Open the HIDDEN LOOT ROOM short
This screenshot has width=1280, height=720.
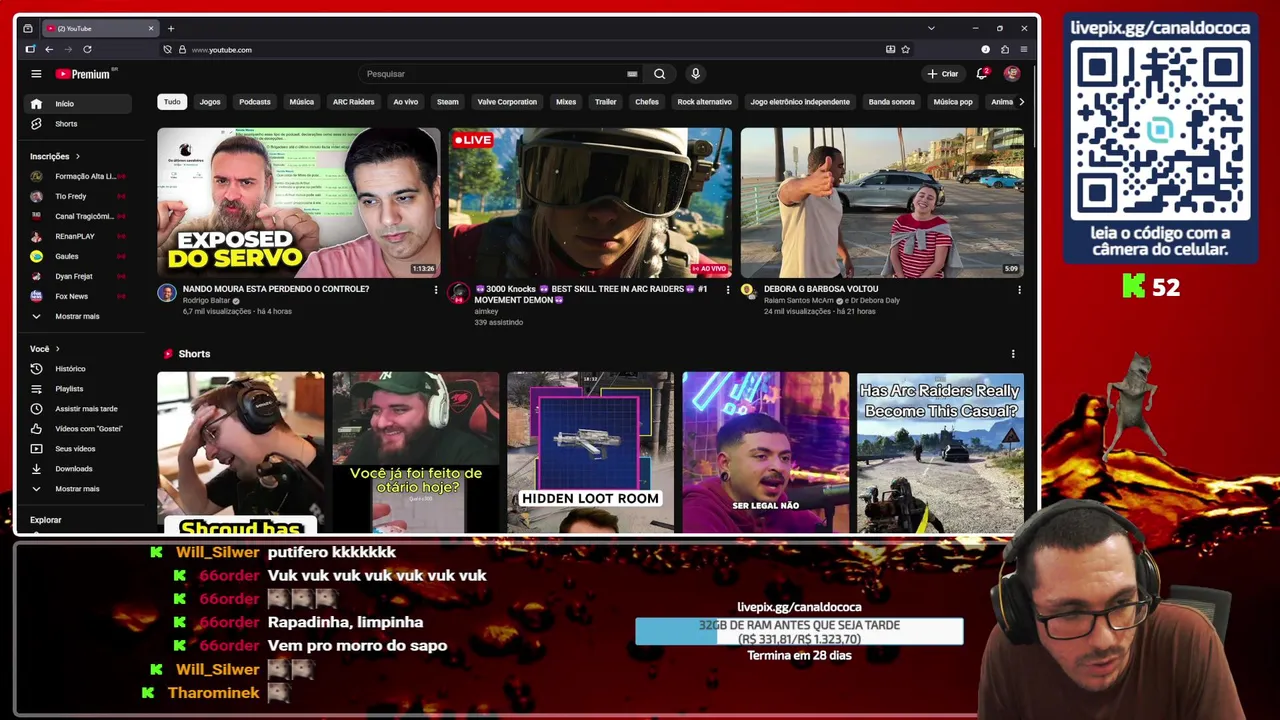coord(590,452)
